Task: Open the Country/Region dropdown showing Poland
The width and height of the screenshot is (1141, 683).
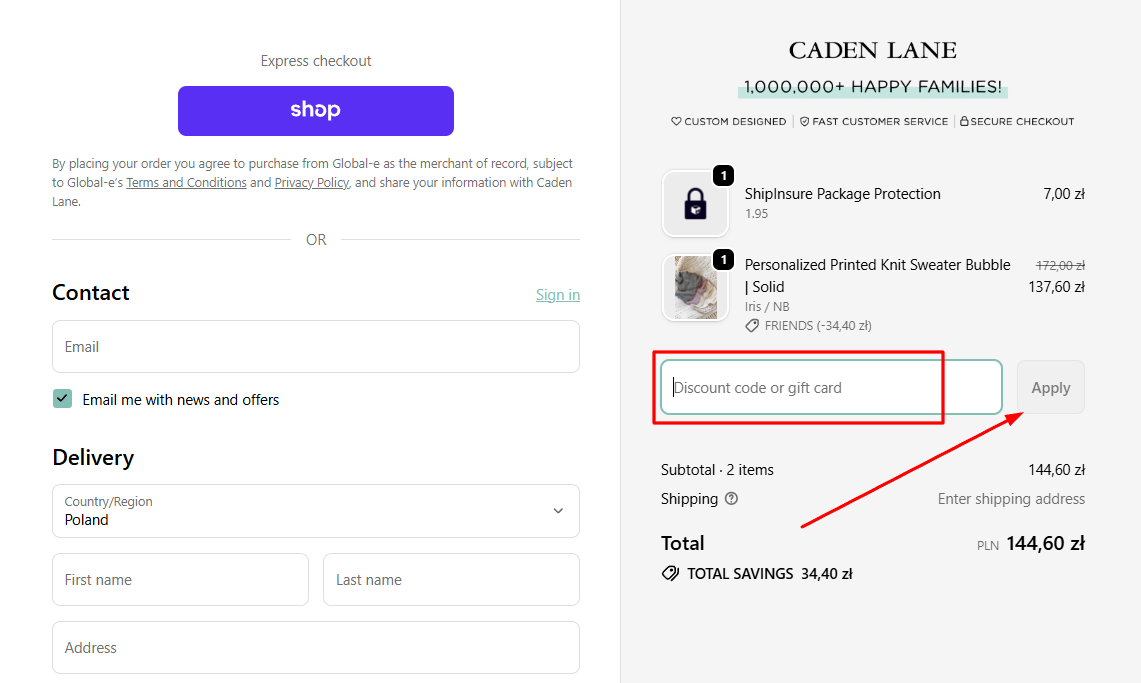Action: tap(315, 511)
